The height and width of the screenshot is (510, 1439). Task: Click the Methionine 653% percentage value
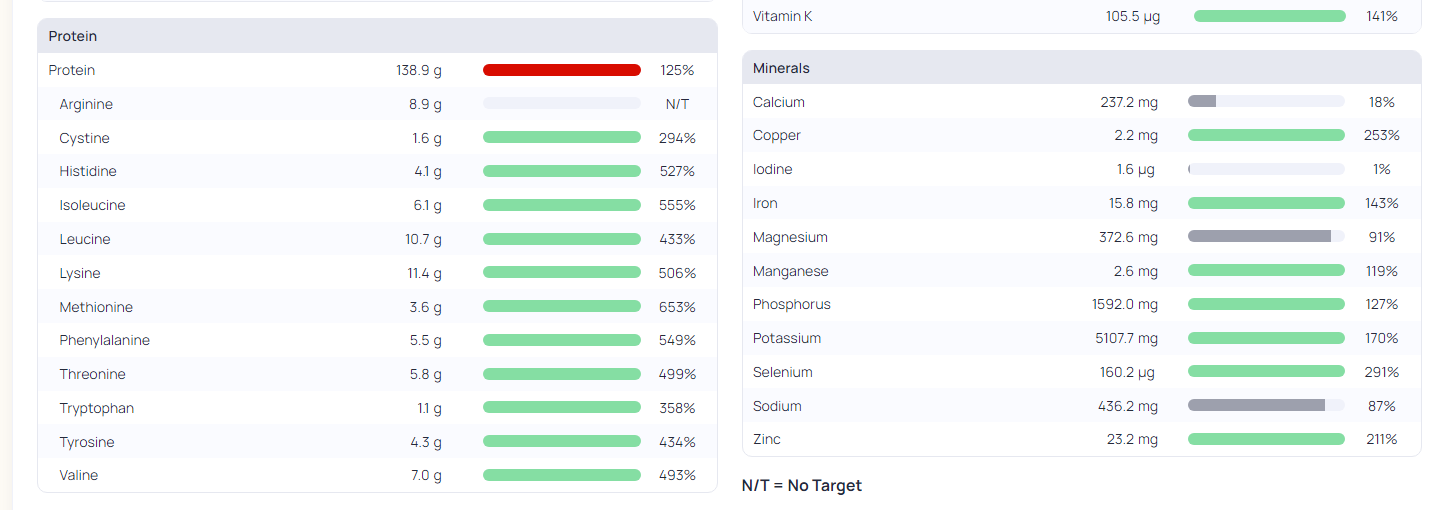(x=677, y=307)
